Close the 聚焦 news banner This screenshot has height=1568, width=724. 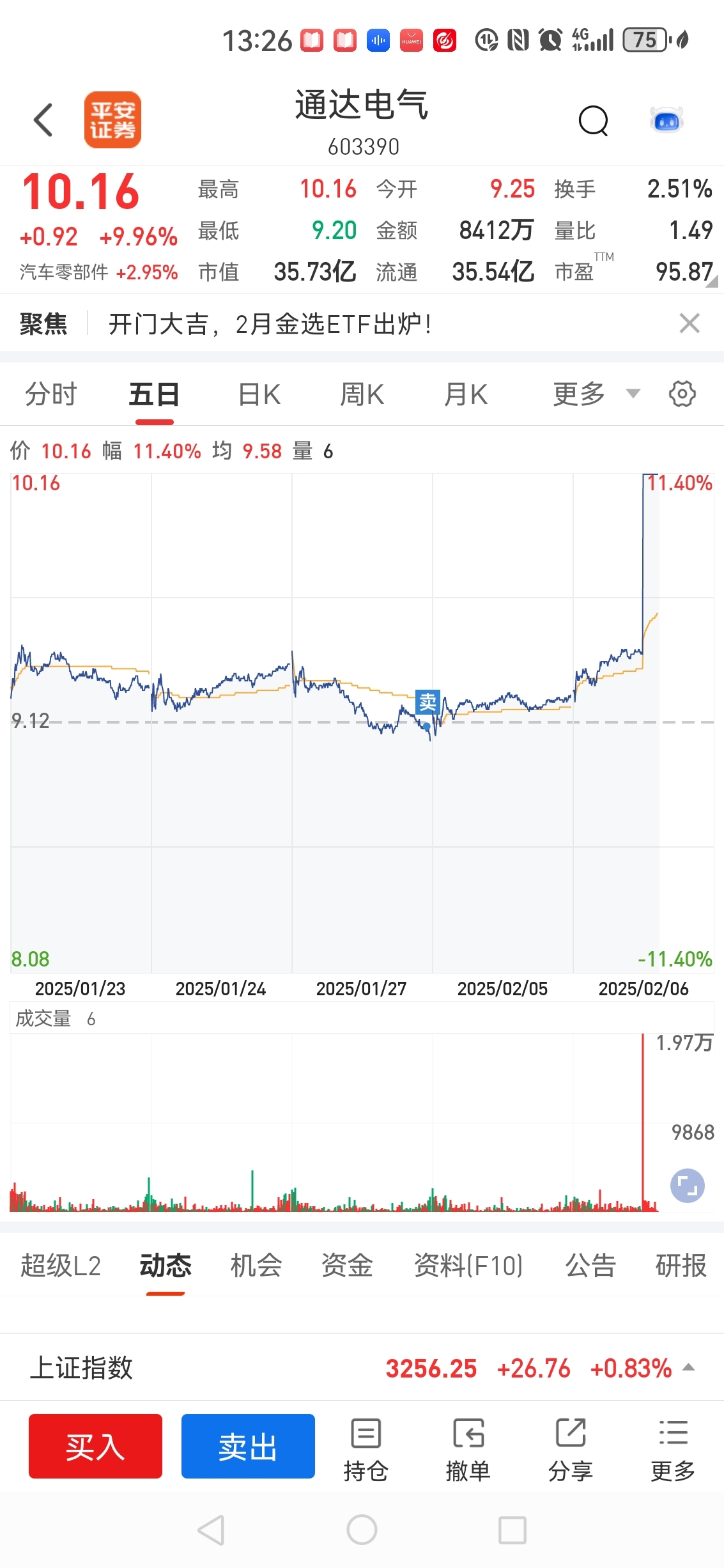click(689, 323)
